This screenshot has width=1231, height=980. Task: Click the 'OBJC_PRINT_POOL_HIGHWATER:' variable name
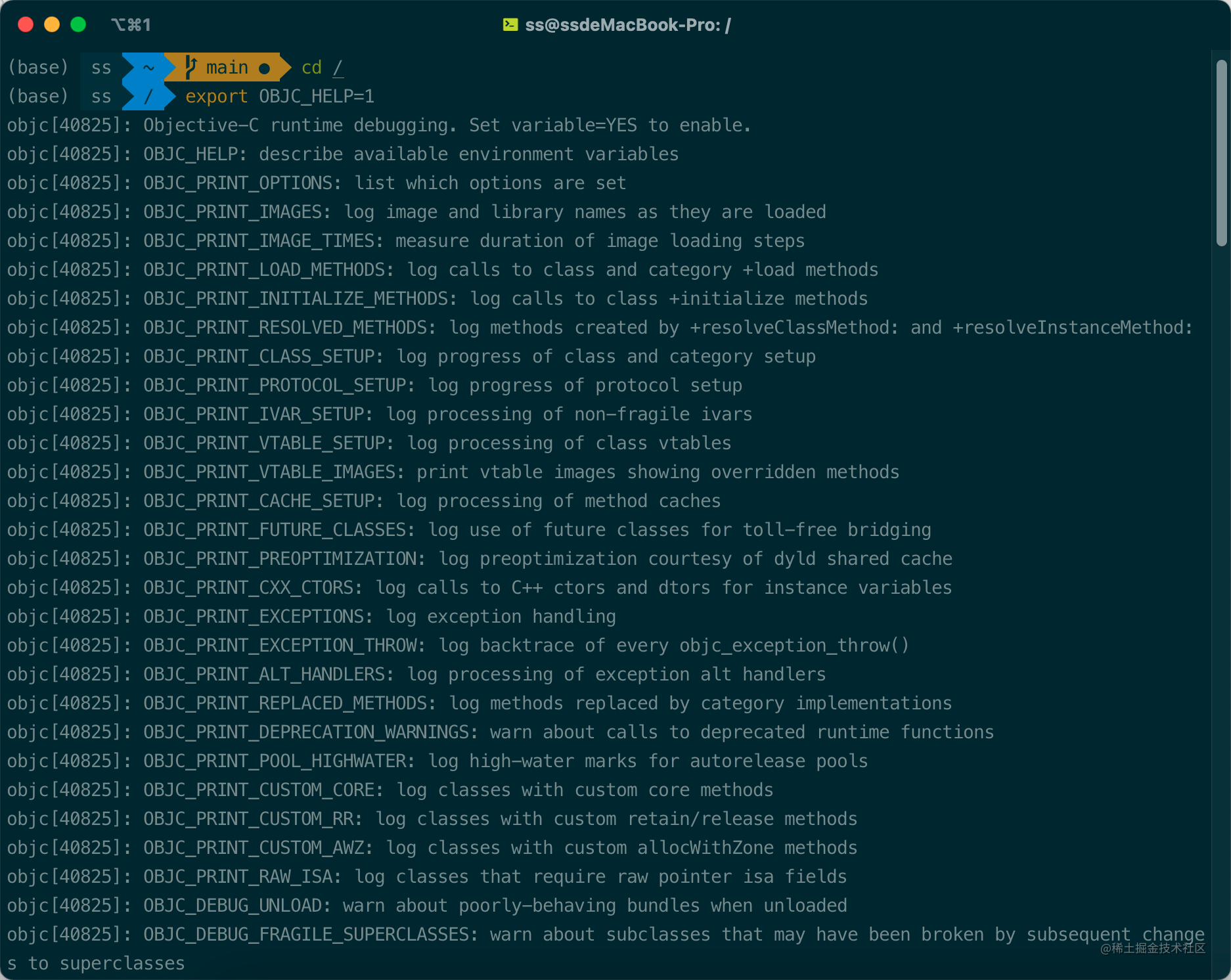279,761
